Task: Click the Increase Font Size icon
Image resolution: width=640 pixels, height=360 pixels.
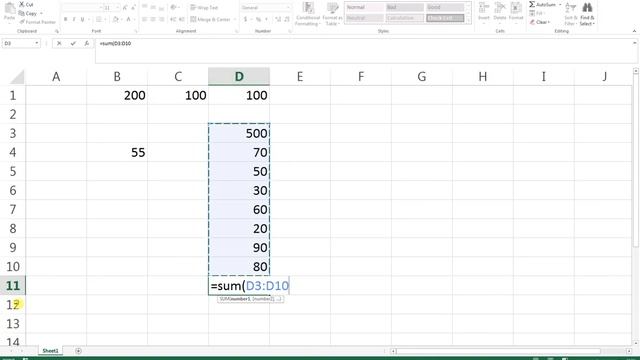Action: click(125, 8)
